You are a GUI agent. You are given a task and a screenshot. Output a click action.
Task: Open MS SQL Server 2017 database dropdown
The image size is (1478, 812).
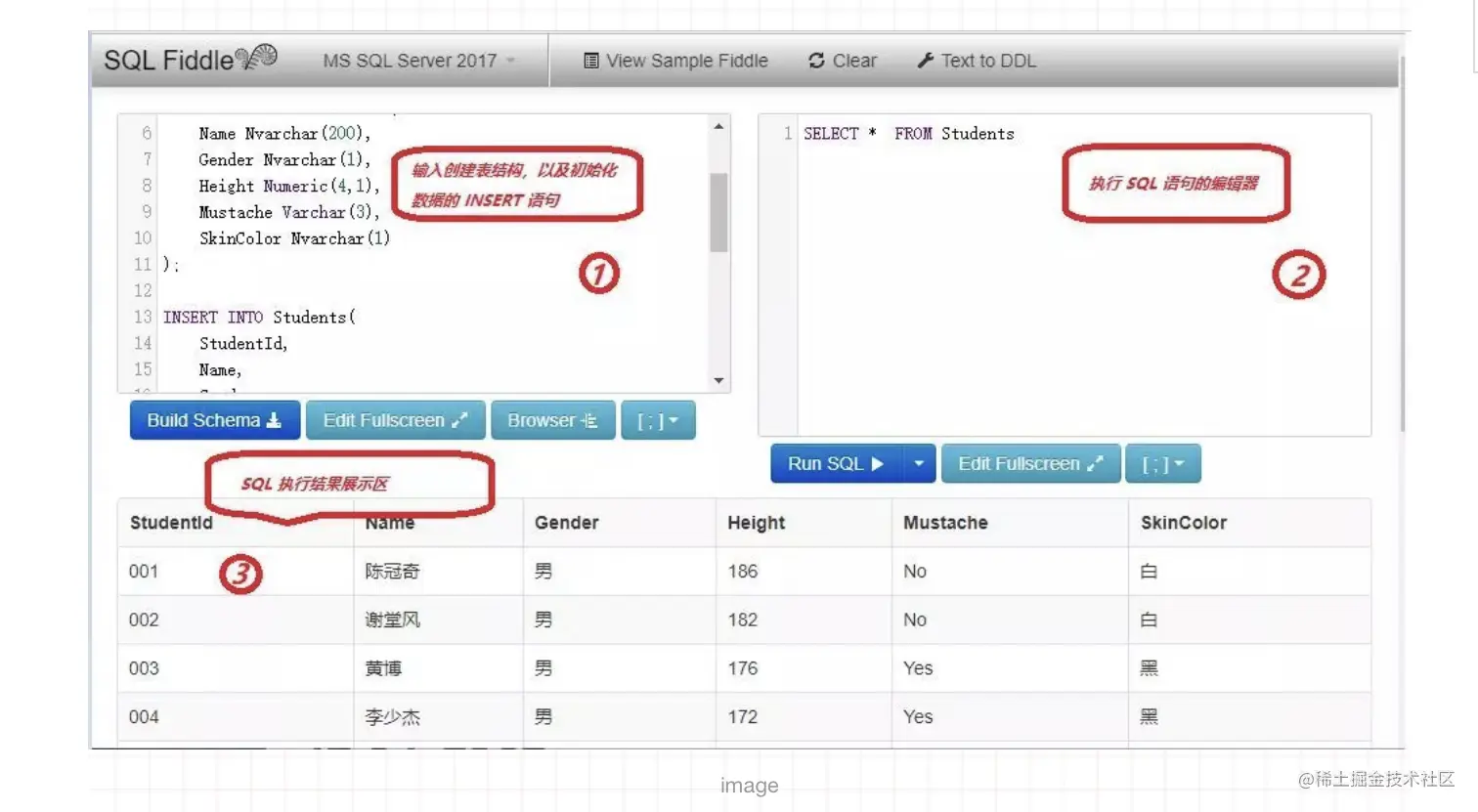click(418, 61)
